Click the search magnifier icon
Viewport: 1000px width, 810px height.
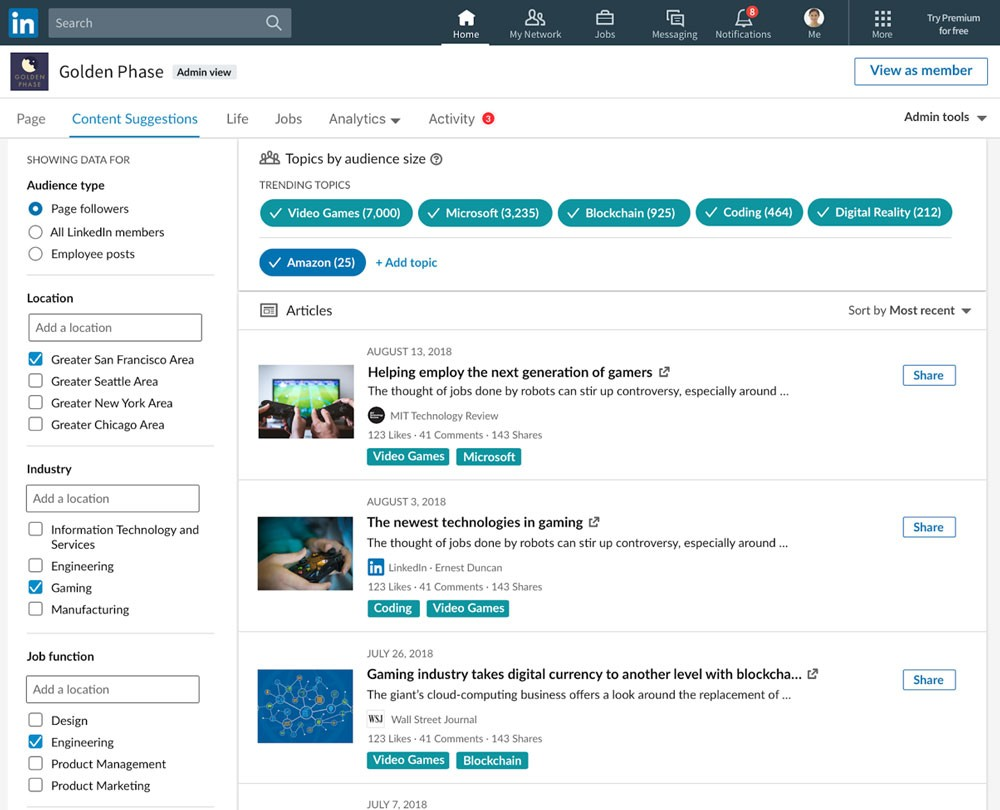(x=274, y=23)
